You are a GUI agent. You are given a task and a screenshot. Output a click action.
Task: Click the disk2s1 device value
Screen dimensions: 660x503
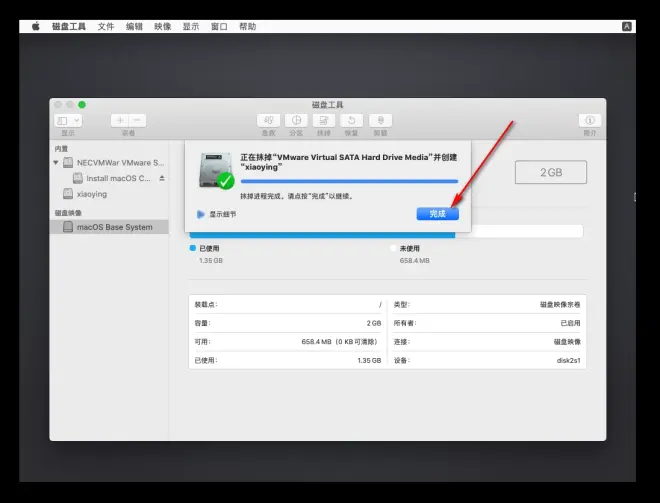[x=568, y=360]
